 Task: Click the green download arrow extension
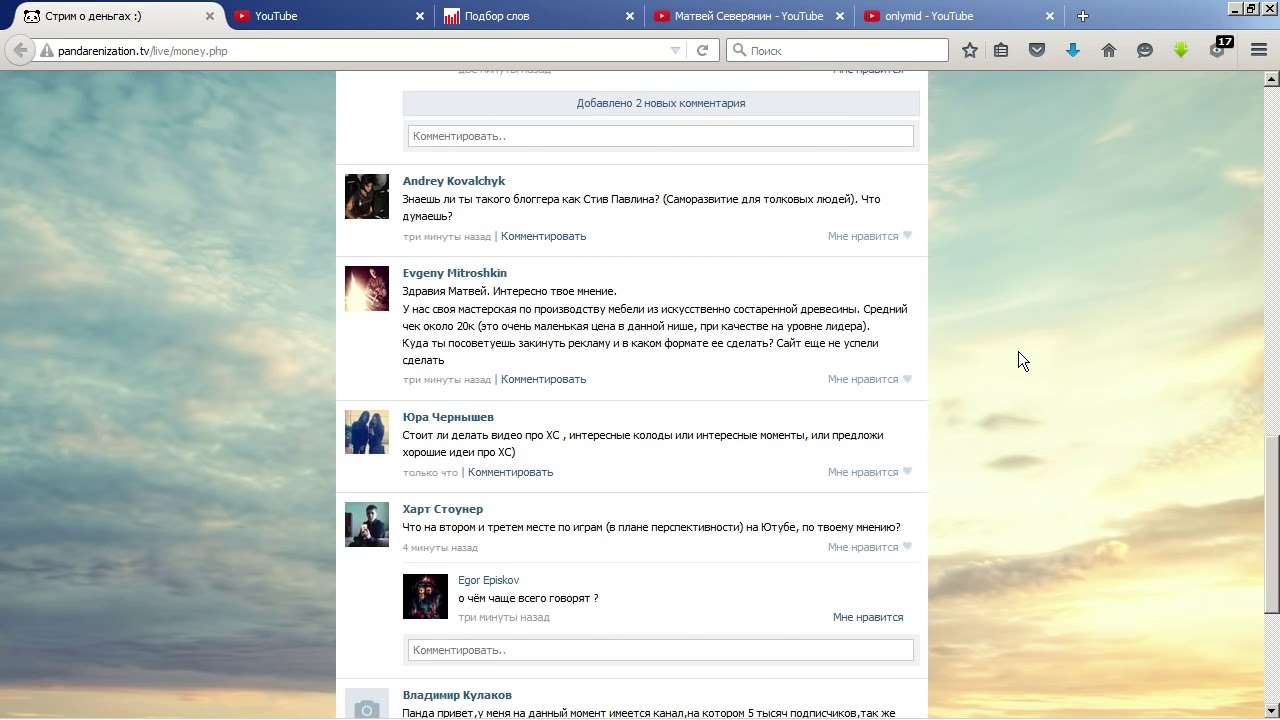tap(1181, 50)
